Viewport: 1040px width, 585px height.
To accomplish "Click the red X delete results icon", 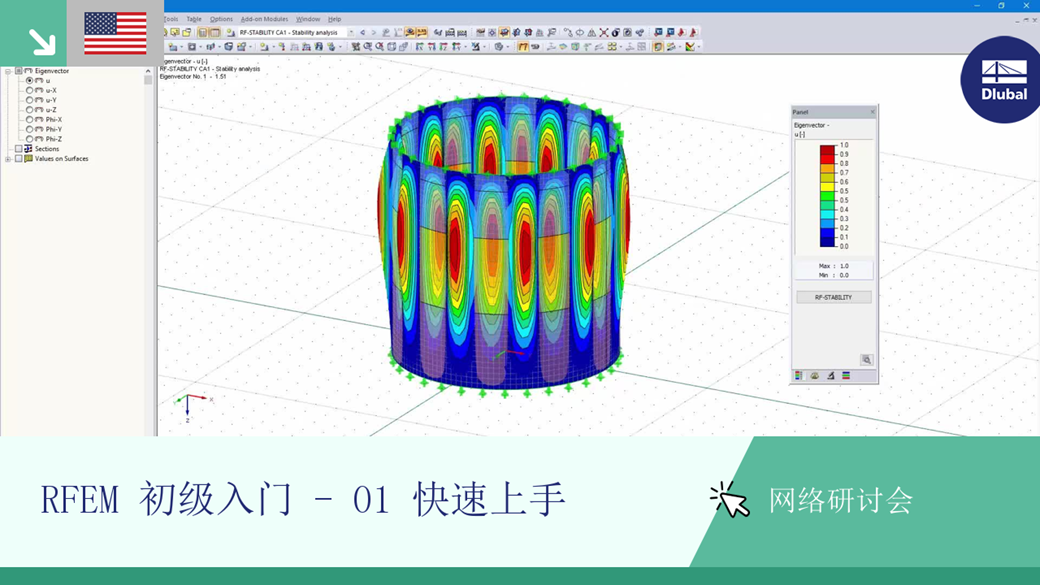I will tap(604, 32).
